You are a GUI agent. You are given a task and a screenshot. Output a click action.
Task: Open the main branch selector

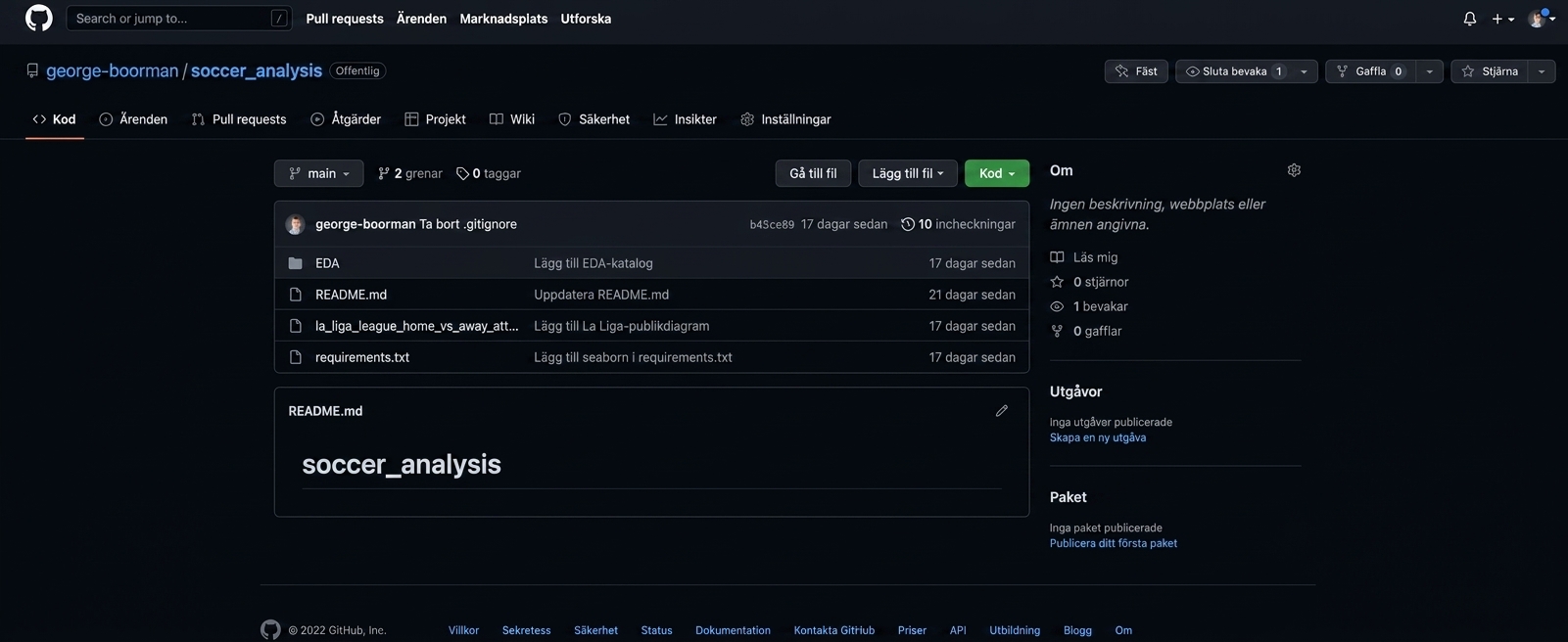point(318,173)
